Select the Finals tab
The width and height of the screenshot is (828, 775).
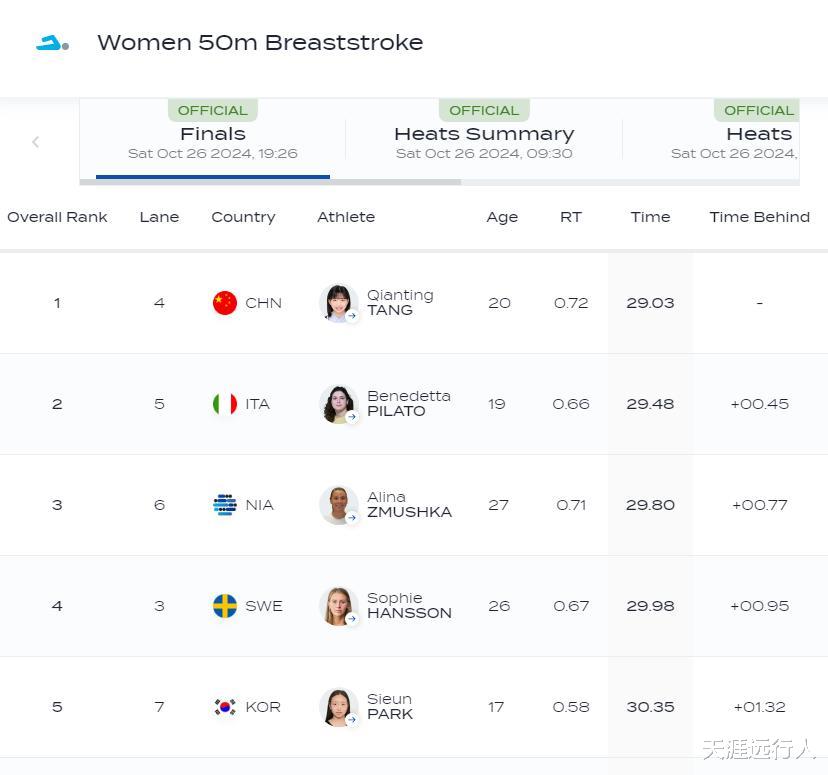(x=212, y=141)
